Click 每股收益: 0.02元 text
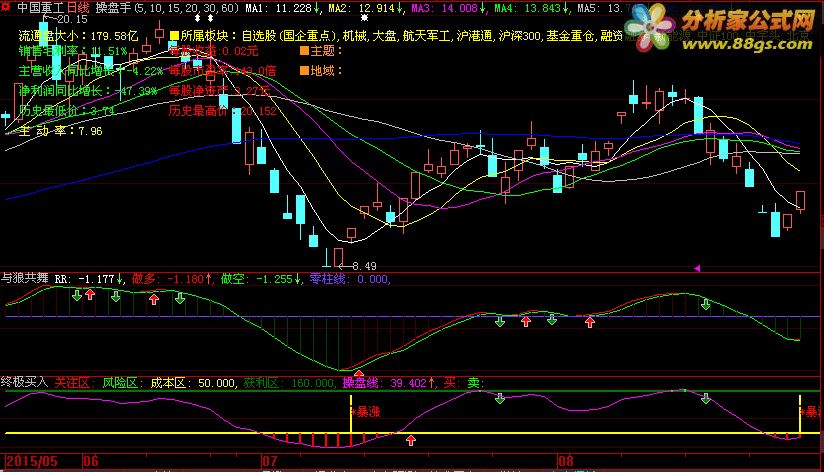The width and height of the screenshot is (824, 472). 214,51
